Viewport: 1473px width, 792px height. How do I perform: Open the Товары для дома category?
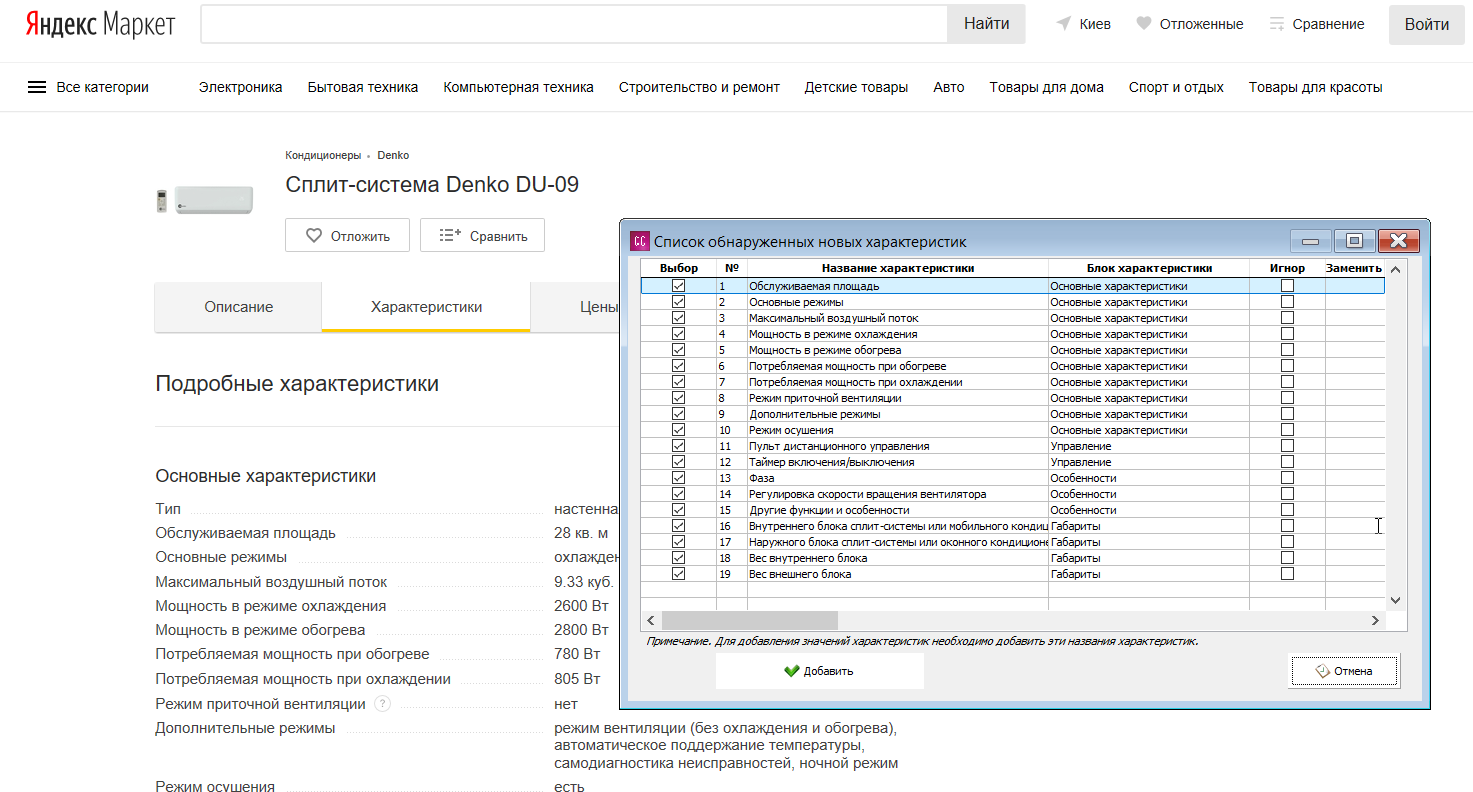pos(1047,87)
